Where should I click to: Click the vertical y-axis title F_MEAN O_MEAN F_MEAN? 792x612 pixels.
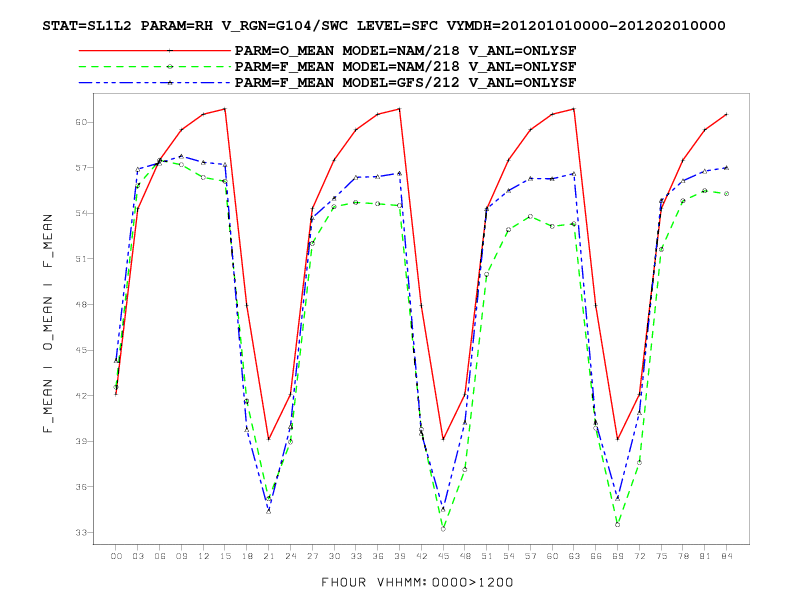48,323
